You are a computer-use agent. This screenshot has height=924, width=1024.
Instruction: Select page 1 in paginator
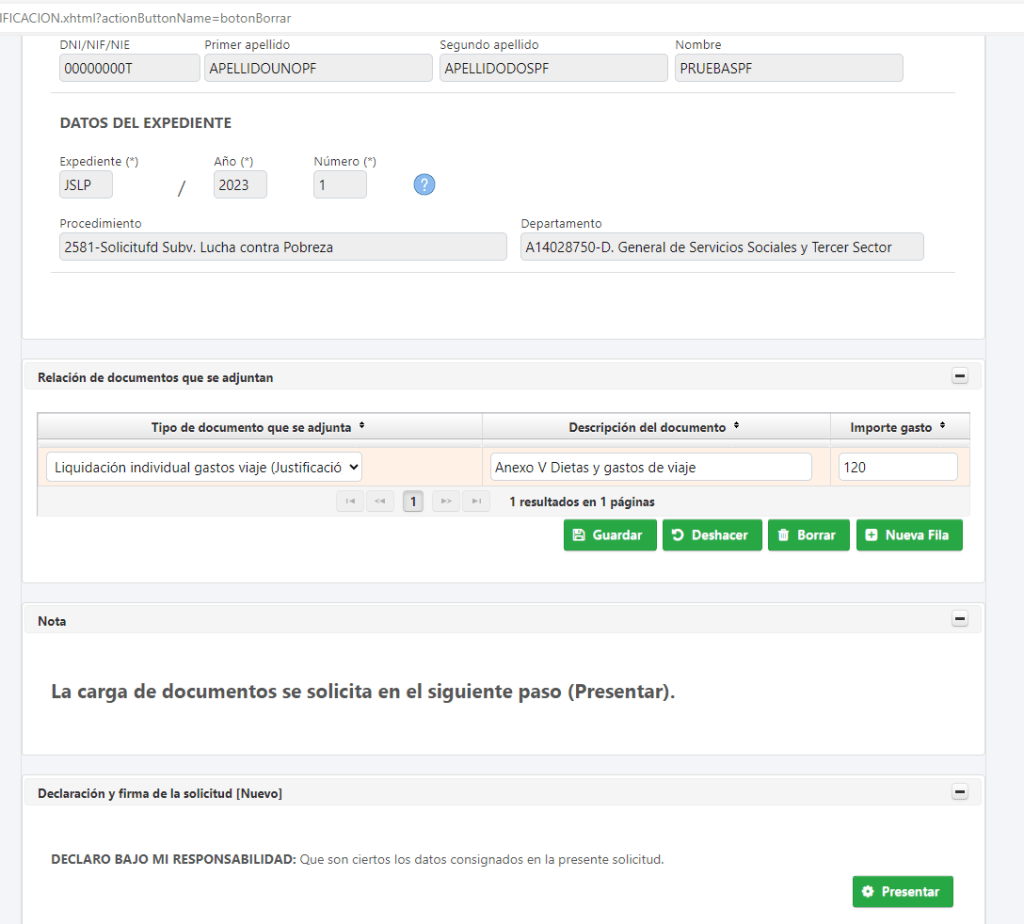413,501
